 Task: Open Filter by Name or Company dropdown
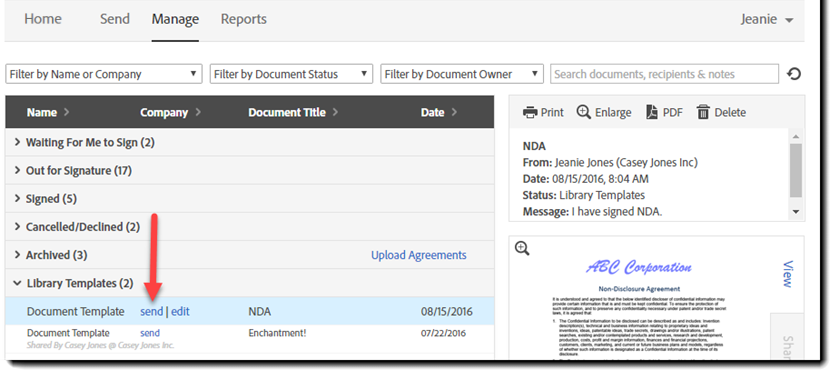(104, 74)
